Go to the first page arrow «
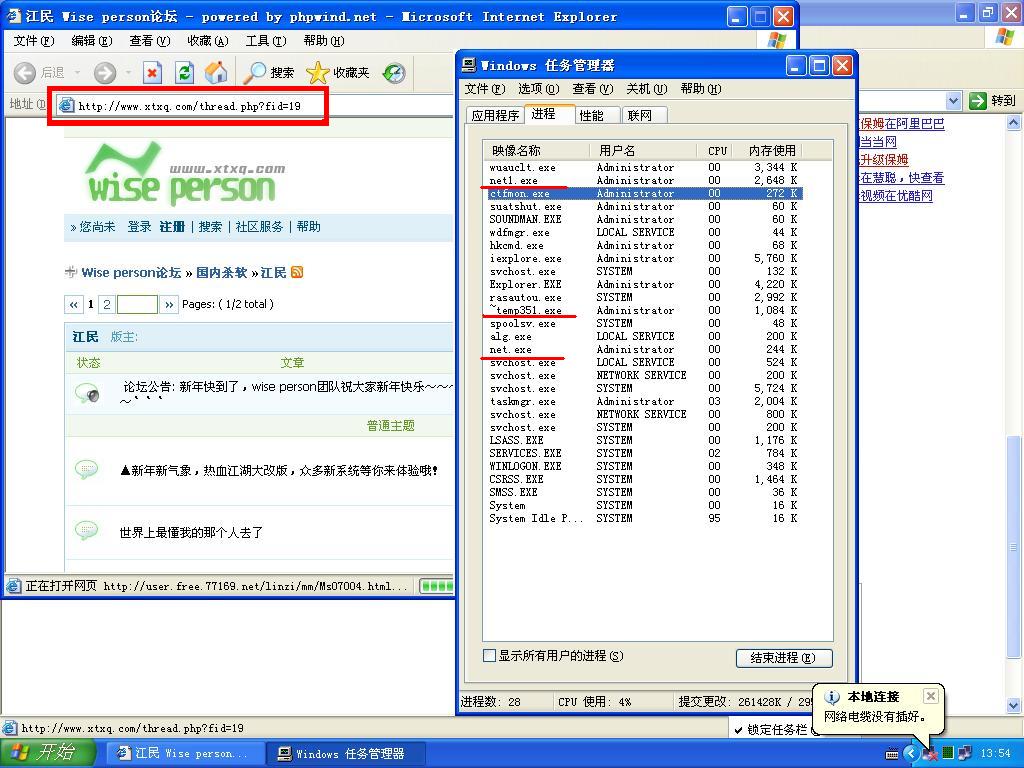Image resolution: width=1024 pixels, height=768 pixels. 73,304
